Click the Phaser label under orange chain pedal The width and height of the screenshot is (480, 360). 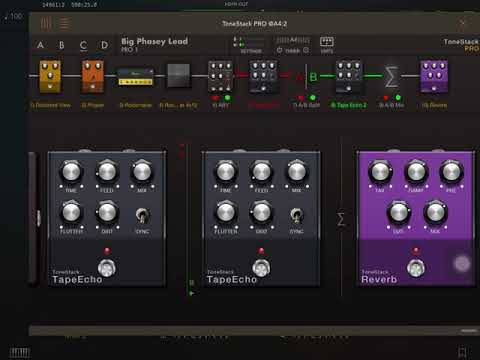(93, 105)
